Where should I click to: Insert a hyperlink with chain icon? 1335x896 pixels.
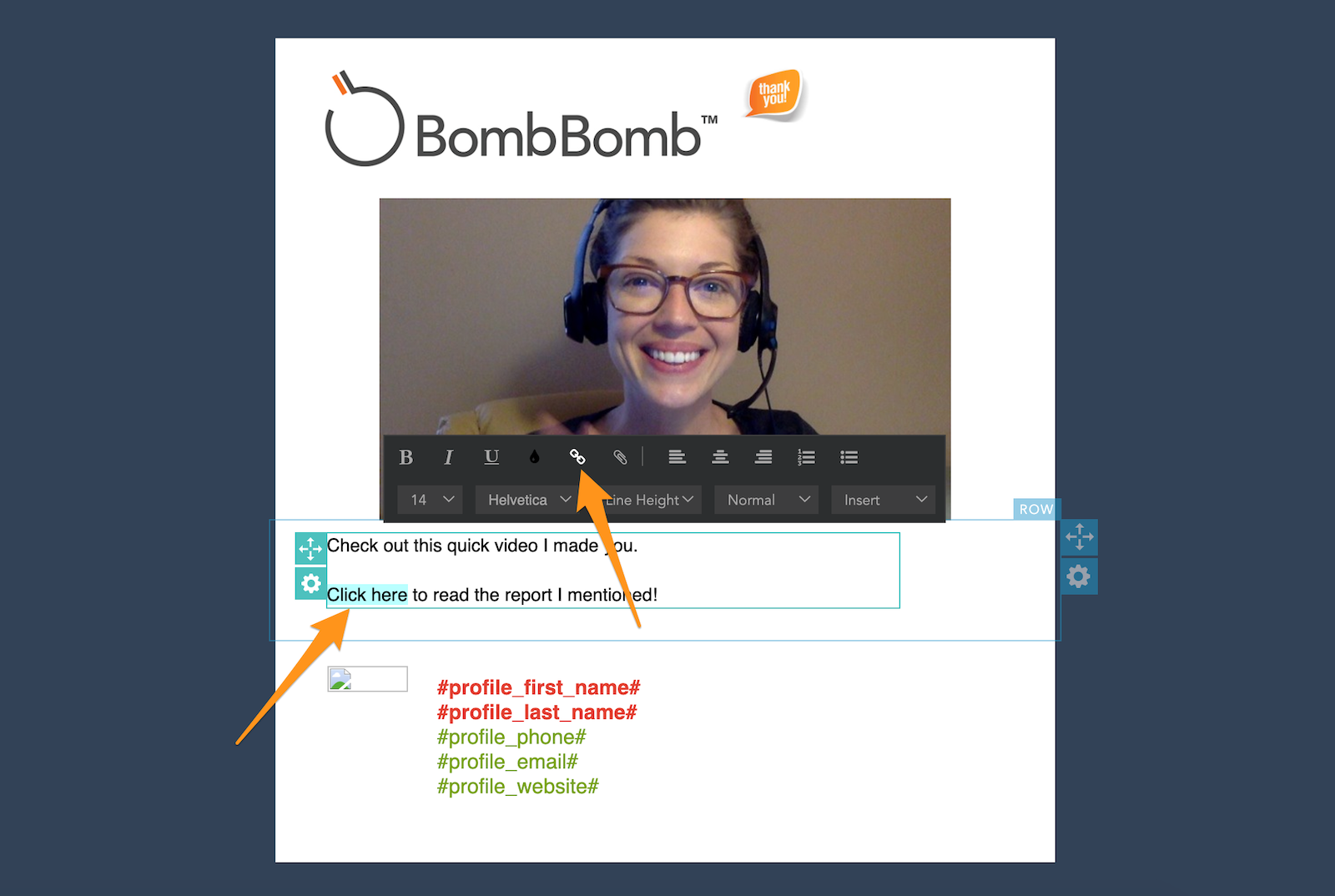tap(577, 456)
